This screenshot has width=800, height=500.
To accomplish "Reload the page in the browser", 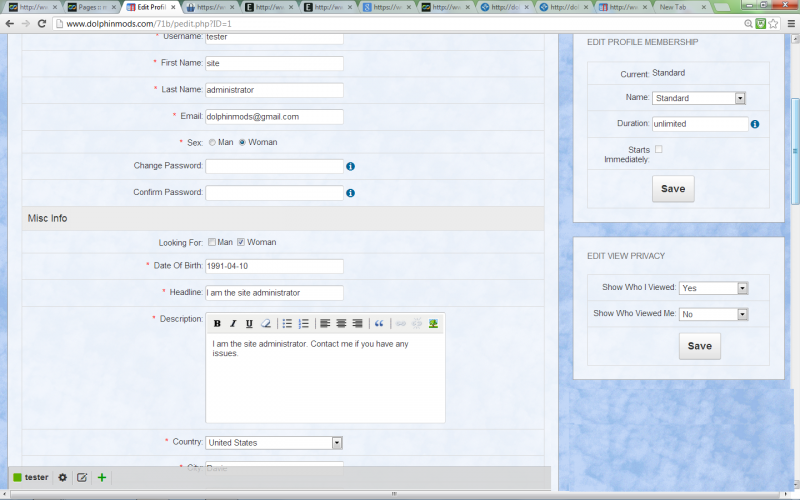I will tap(42, 23).
